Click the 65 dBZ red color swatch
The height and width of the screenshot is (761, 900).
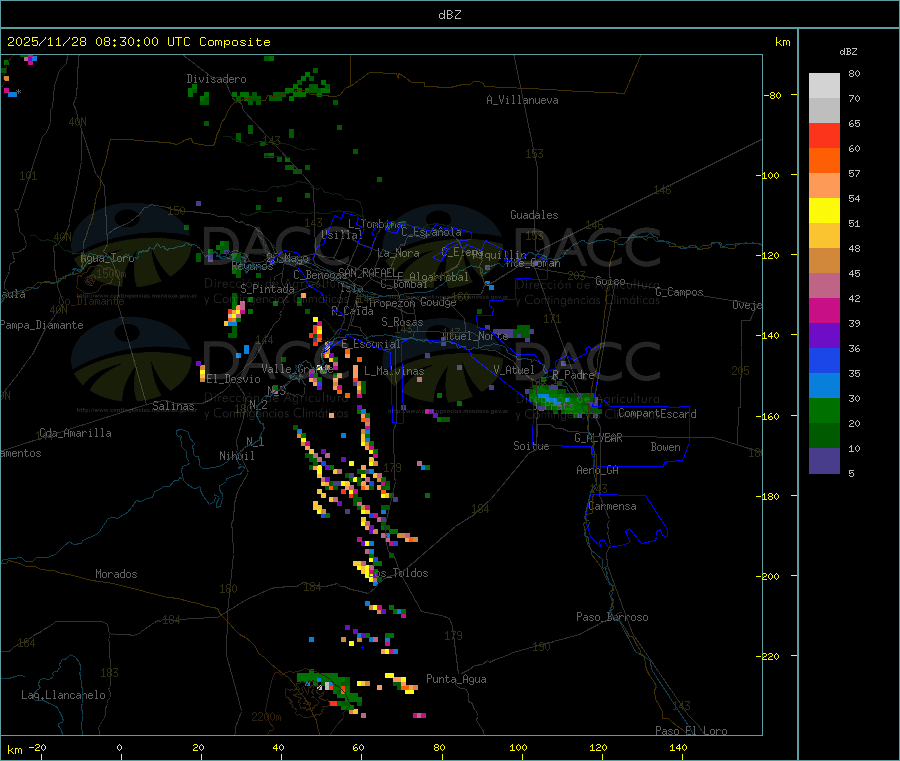coord(824,135)
